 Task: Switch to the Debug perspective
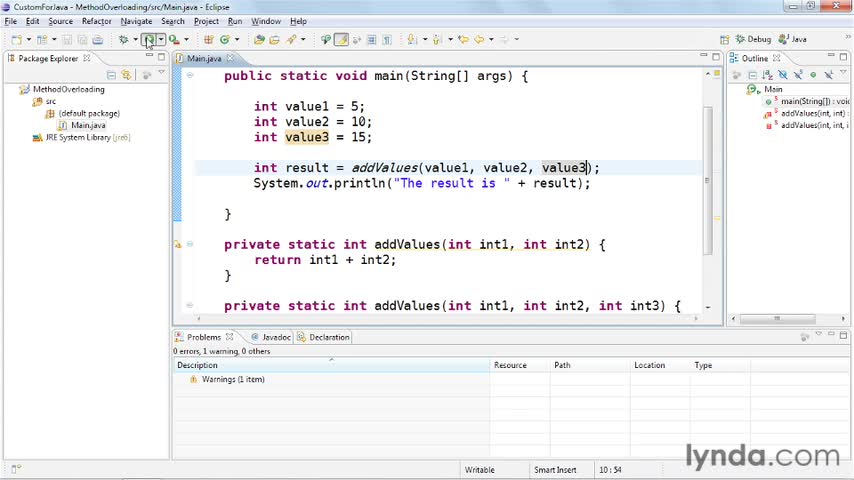click(x=753, y=39)
